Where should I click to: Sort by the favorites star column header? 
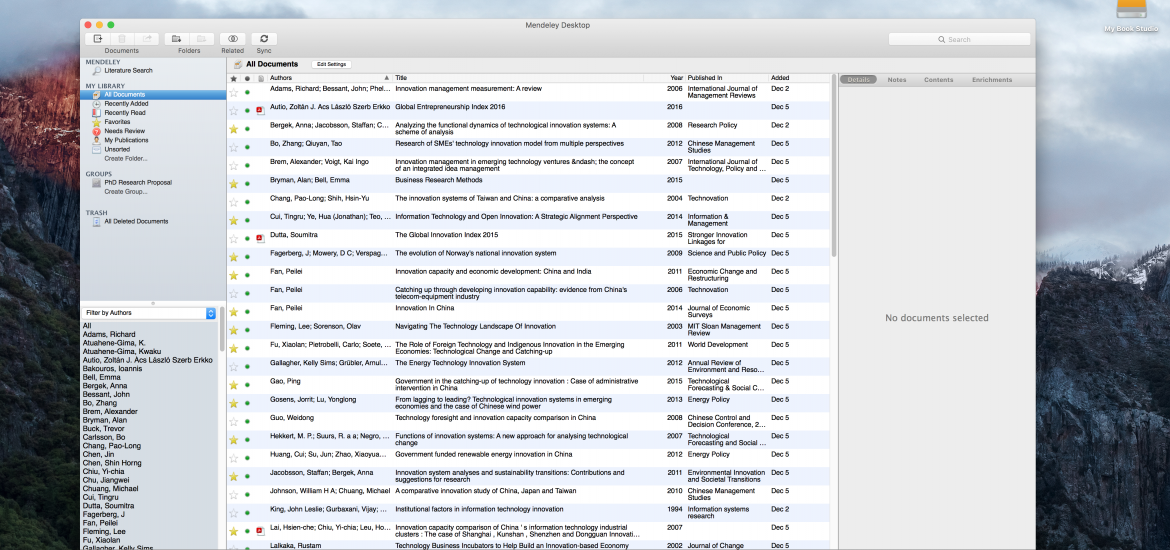pos(234,78)
